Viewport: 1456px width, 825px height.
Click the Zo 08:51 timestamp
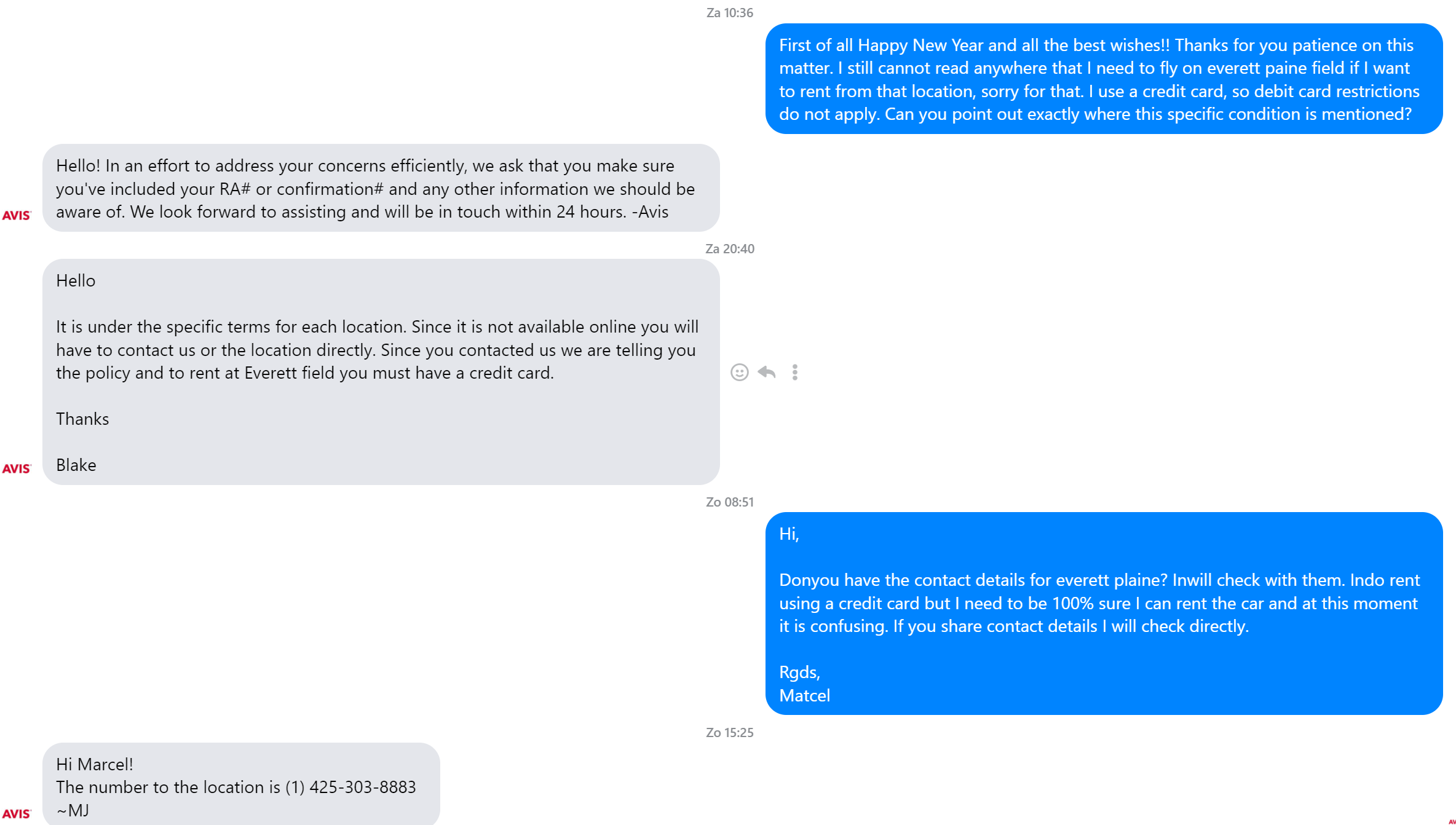[x=729, y=502]
